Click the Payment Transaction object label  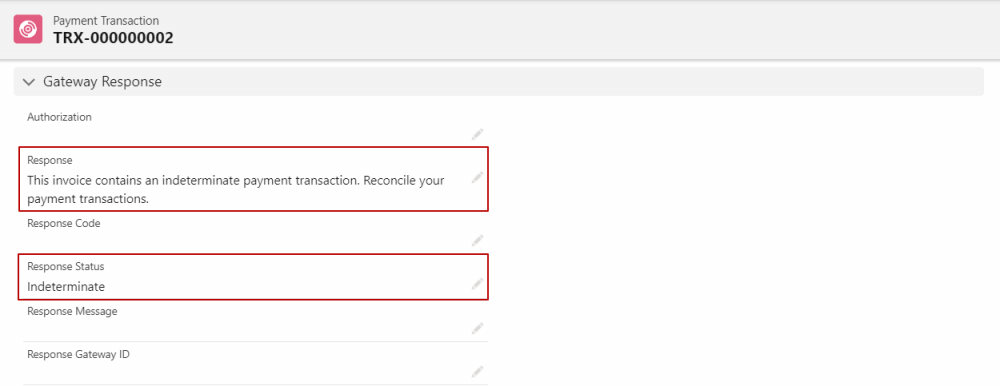tap(106, 21)
